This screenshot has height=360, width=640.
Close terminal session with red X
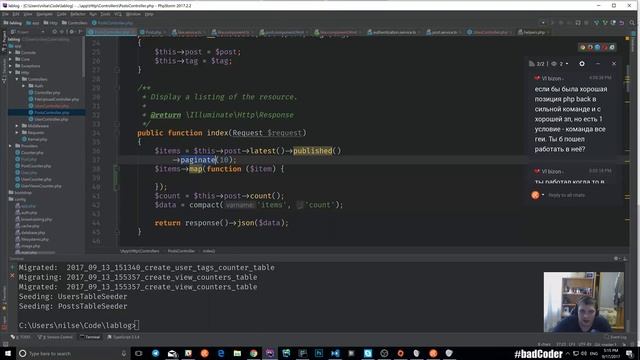pyautogui.click(x=12, y=276)
